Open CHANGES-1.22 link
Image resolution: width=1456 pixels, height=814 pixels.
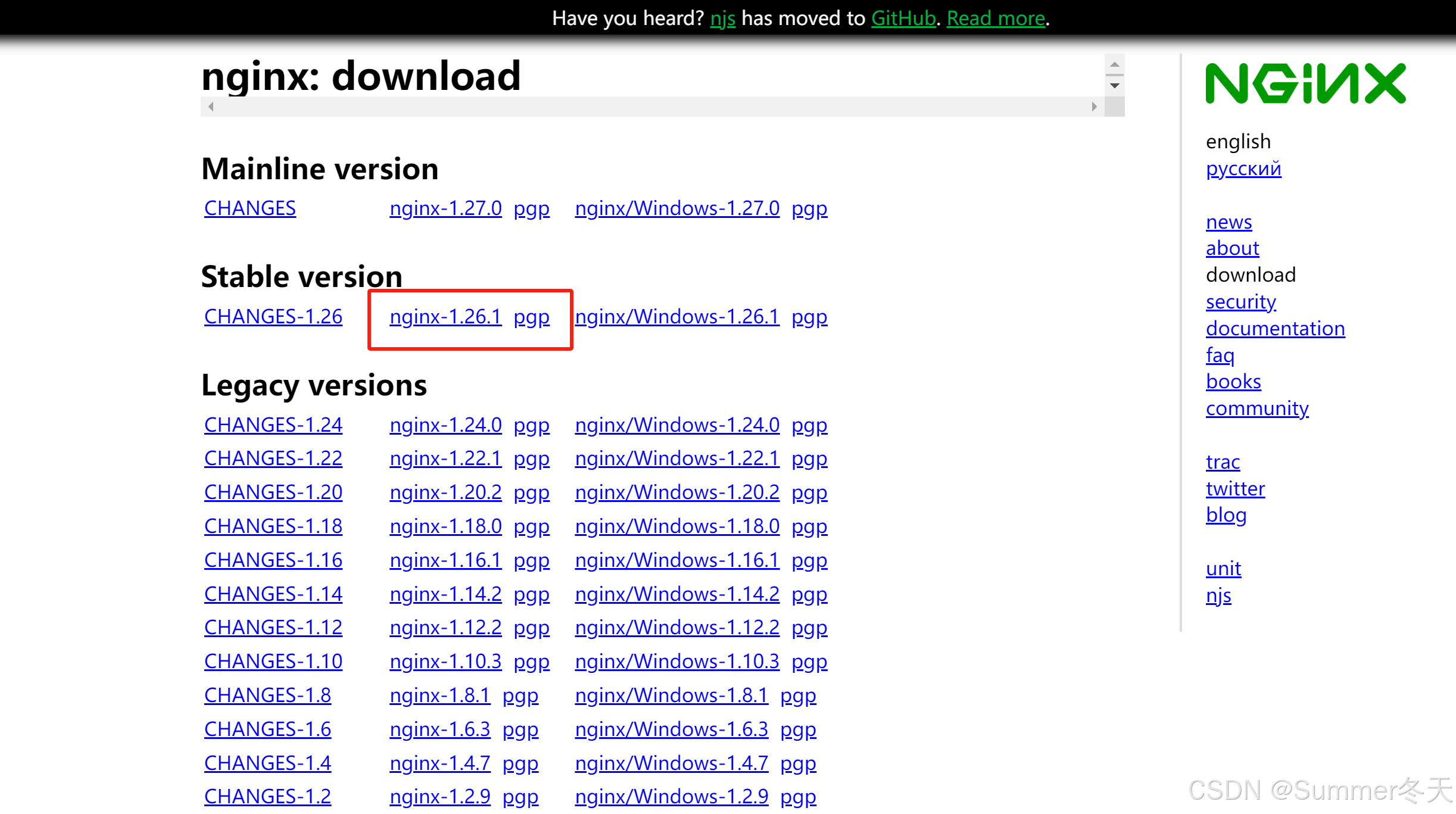click(273, 459)
